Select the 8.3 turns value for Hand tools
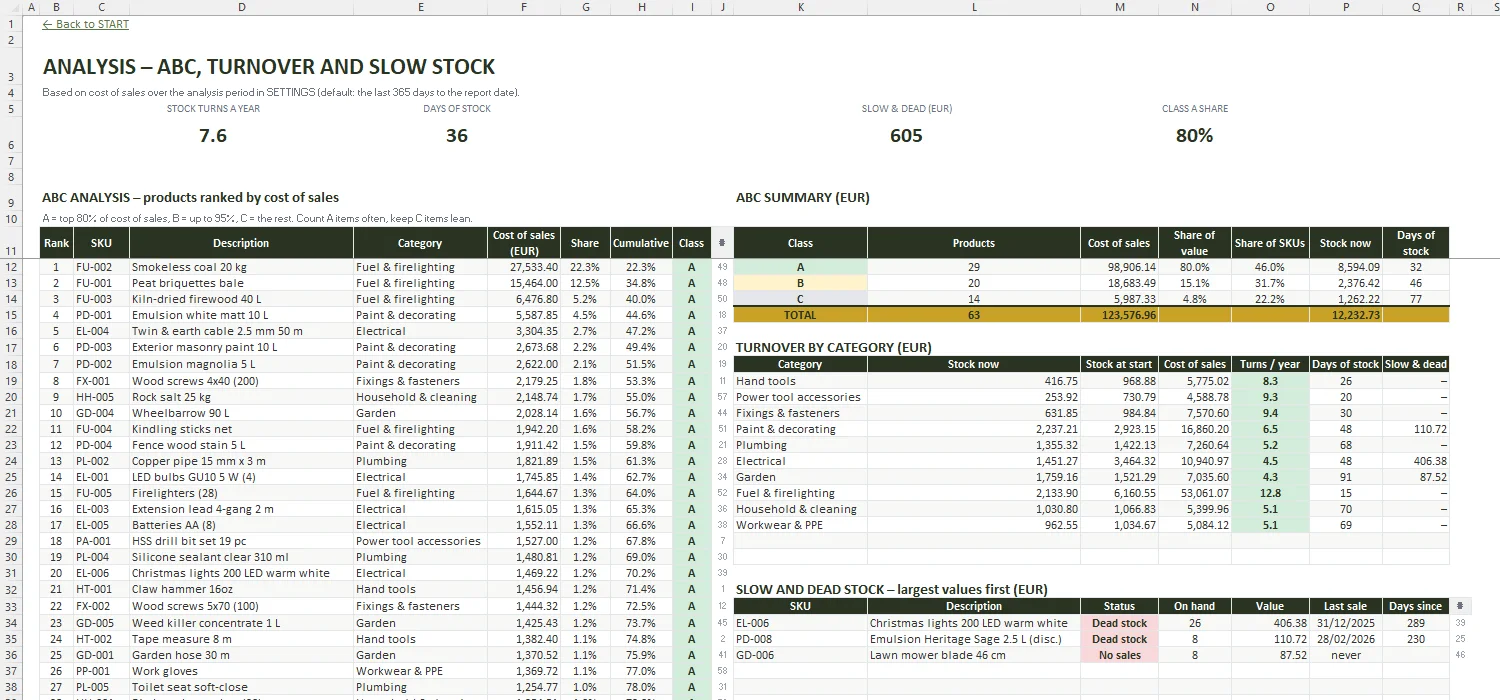 point(1270,381)
